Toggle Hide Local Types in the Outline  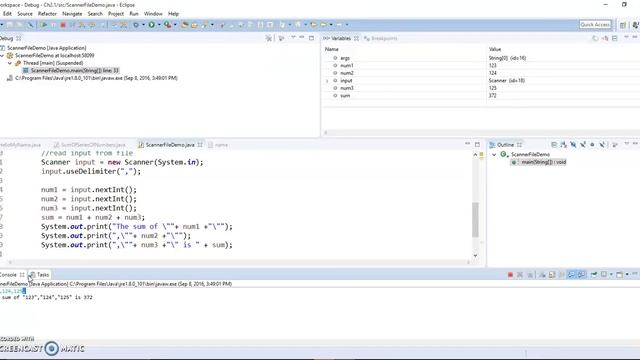602,144
